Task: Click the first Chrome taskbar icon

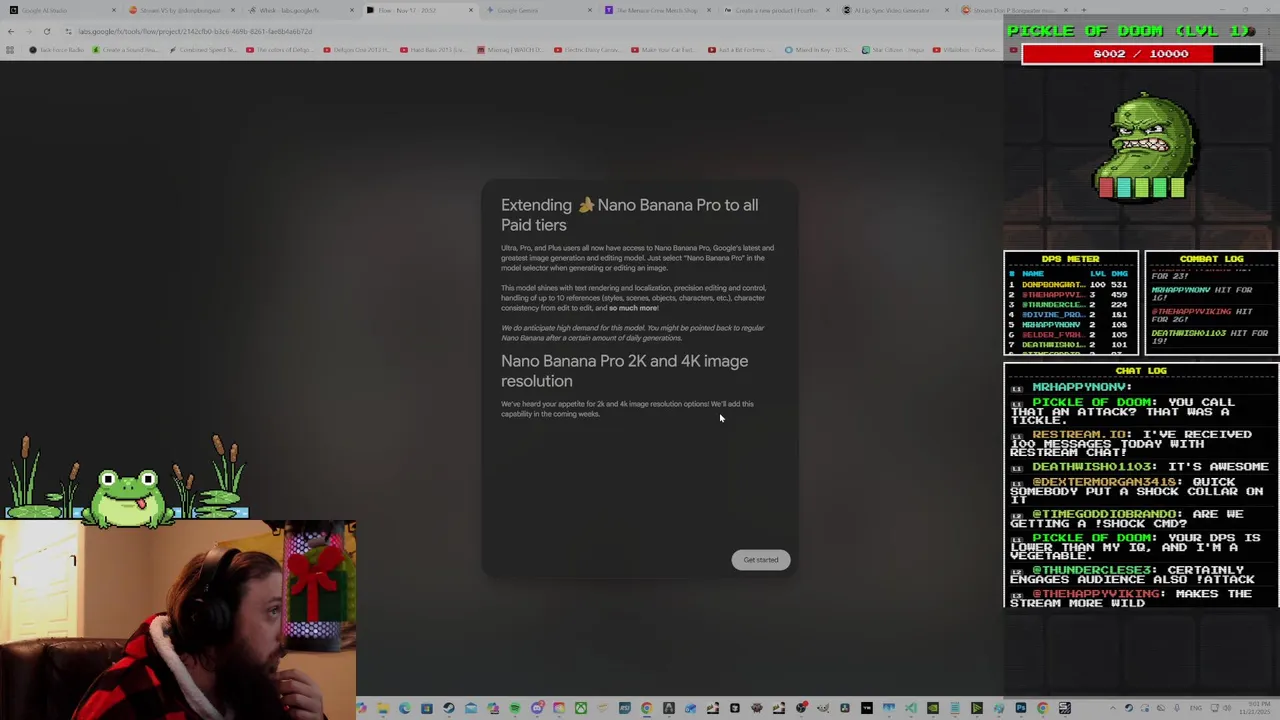Action: click(x=647, y=709)
